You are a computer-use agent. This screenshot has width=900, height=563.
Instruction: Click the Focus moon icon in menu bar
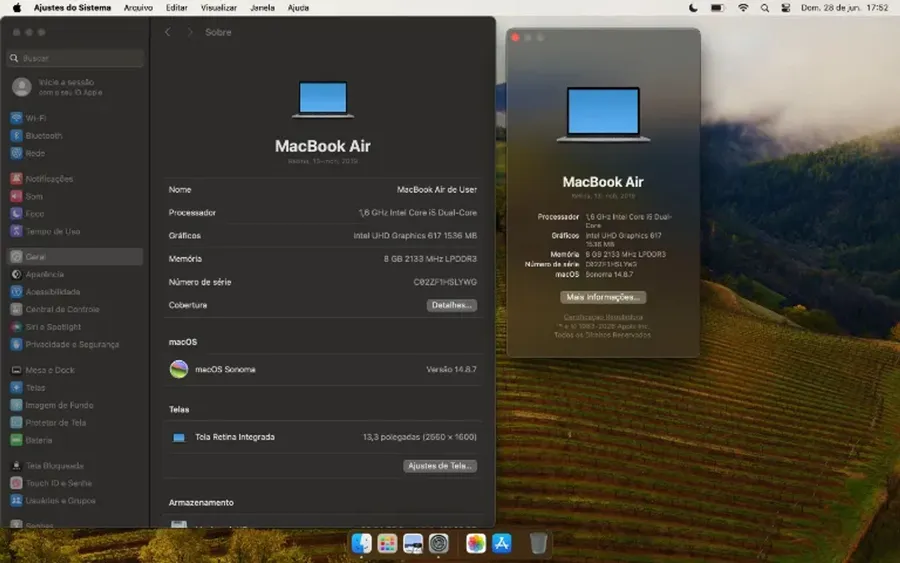pos(693,7)
